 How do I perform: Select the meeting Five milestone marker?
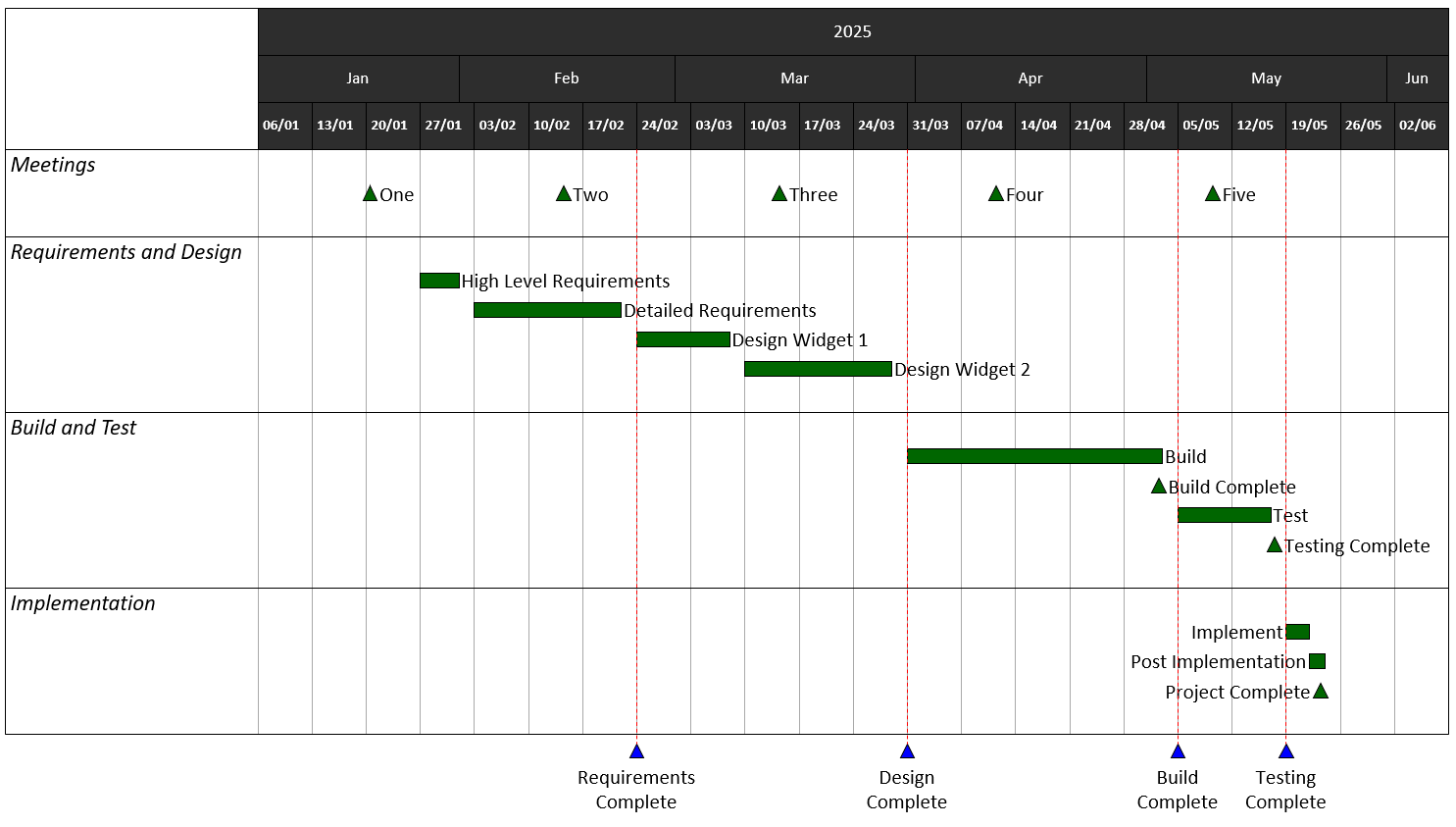pyautogui.click(x=1211, y=193)
